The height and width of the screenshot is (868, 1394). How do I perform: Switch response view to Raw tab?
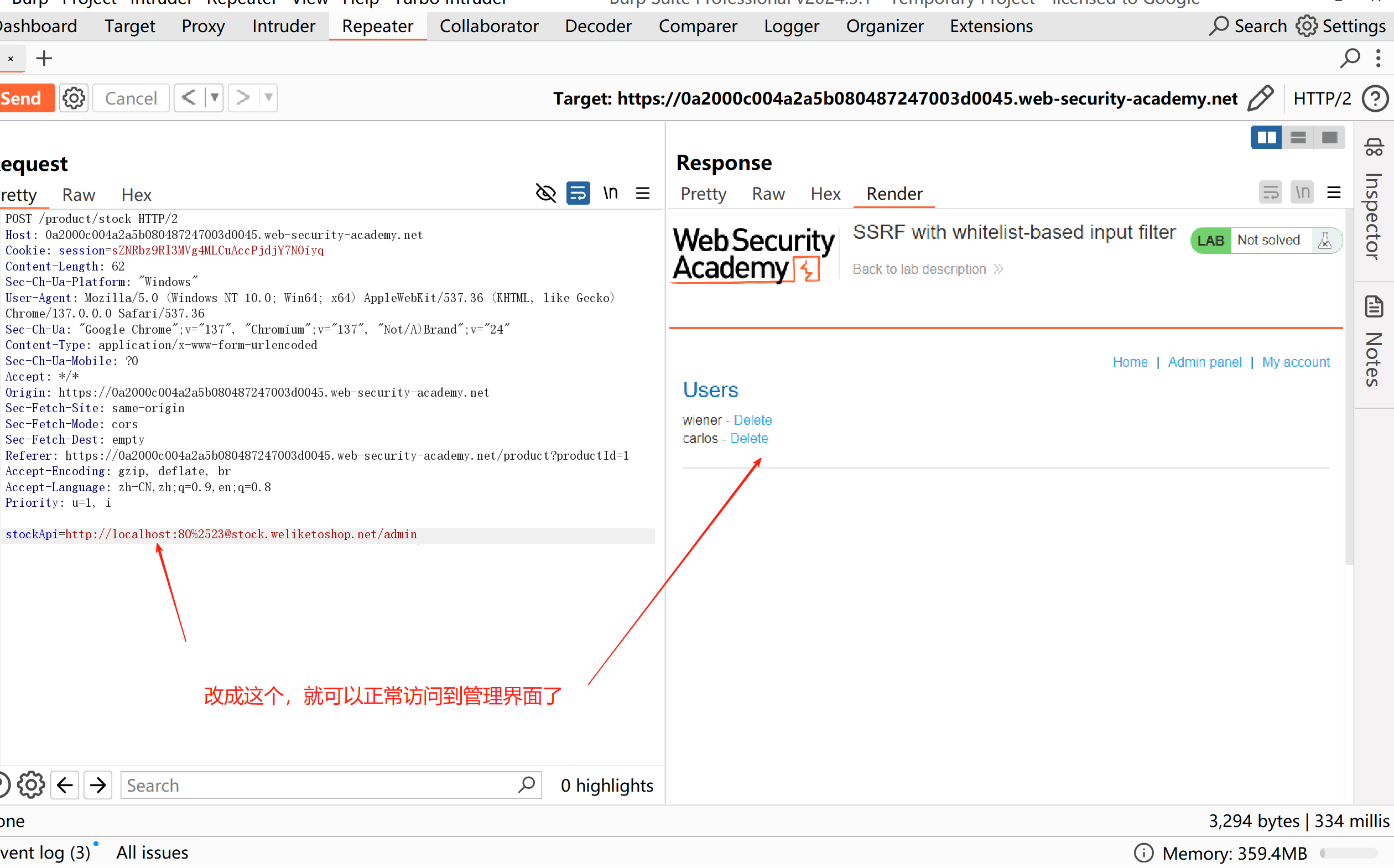(x=768, y=194)
